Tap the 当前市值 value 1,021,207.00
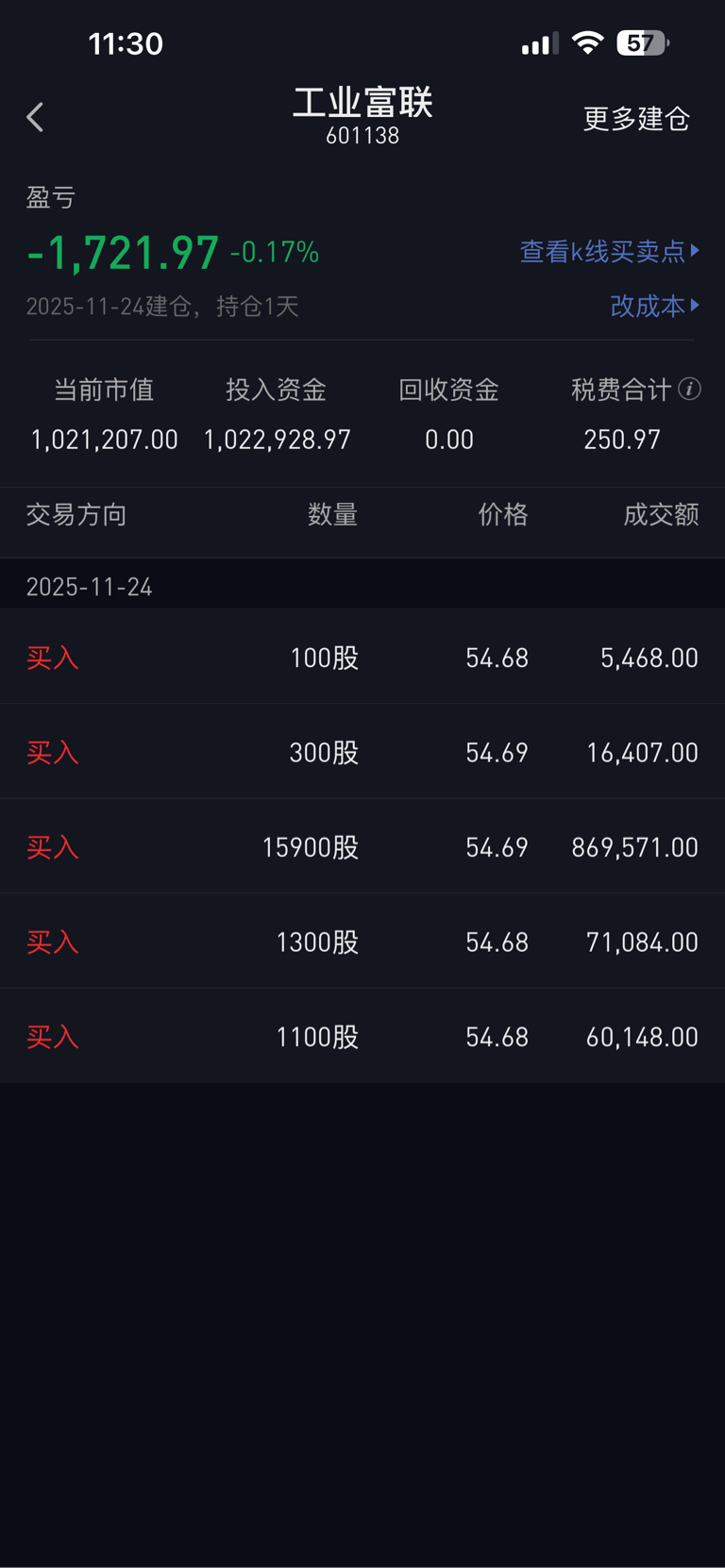Image resolution: width=725 pixels, height=1568 pixels. tap(105, 440)
